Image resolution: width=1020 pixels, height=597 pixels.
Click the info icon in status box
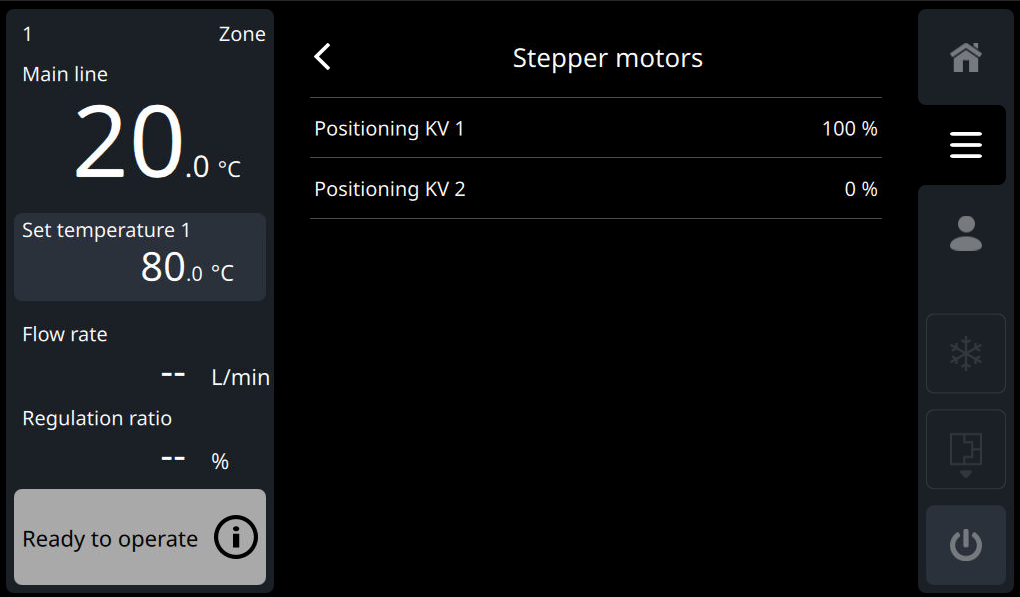click(236, 538)
